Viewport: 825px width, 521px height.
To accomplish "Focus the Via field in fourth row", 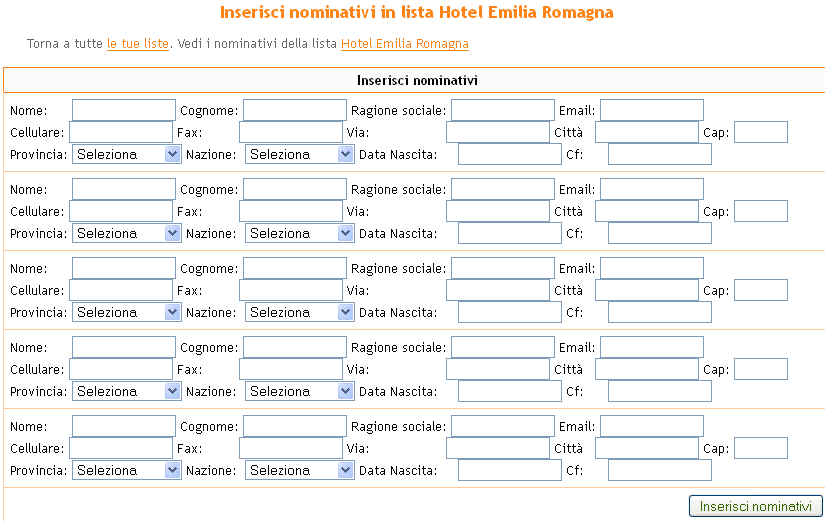I will tap(497, 369).
